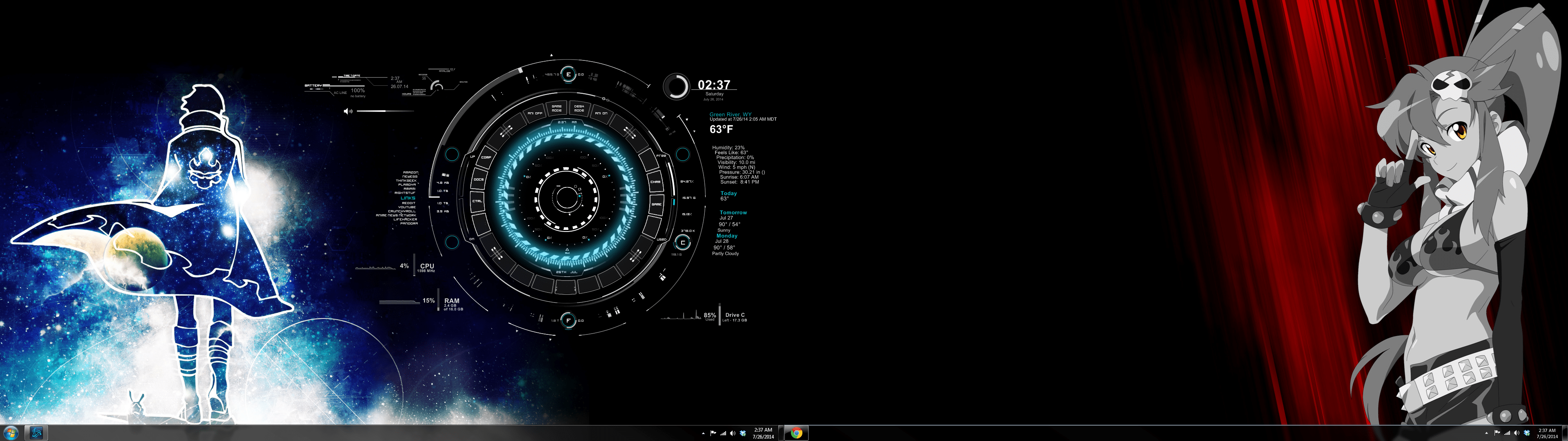Open Dropbox tray icon on right monitor taskbar
1568x441 pixels.
(1527, 433)
